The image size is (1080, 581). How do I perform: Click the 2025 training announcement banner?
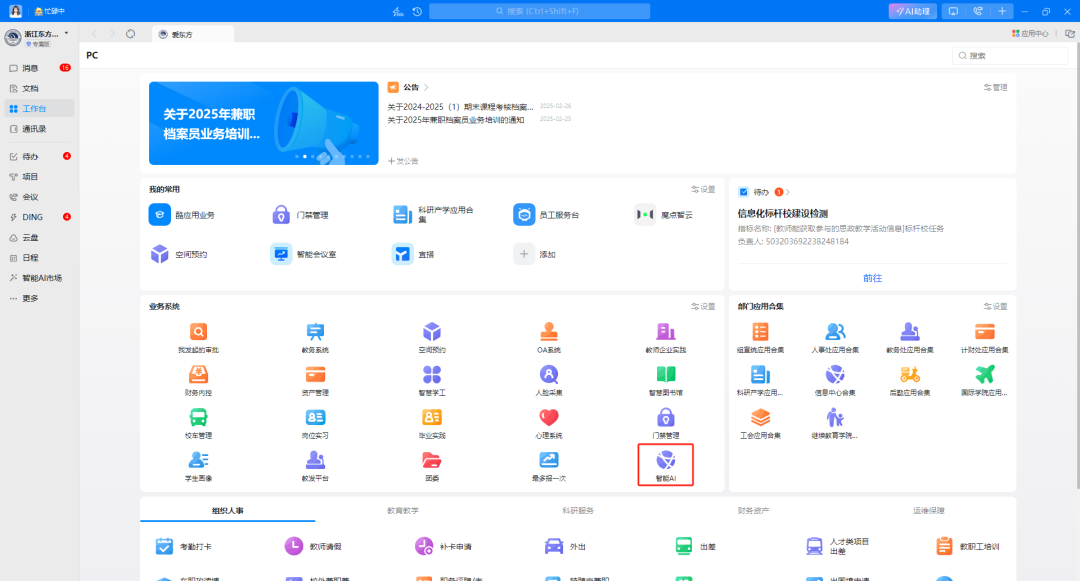(x=263, y=123)
